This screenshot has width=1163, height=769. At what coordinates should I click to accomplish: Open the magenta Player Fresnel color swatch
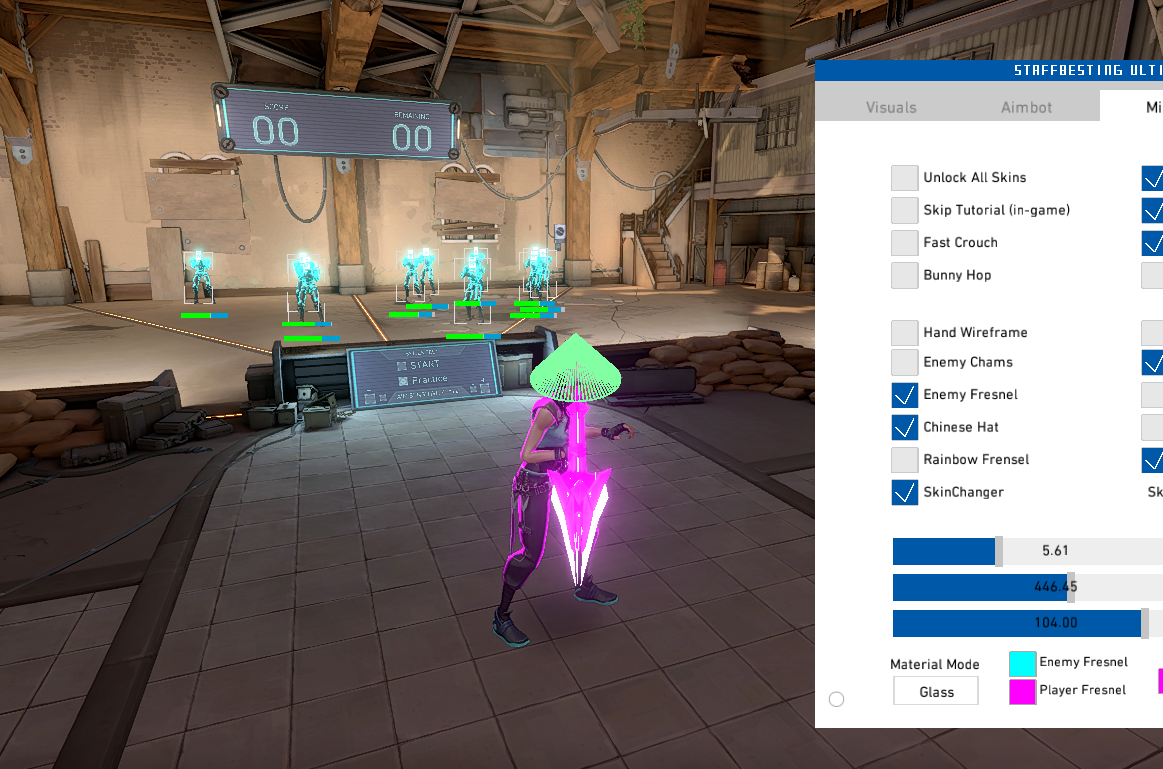[x=1022, y=691]
